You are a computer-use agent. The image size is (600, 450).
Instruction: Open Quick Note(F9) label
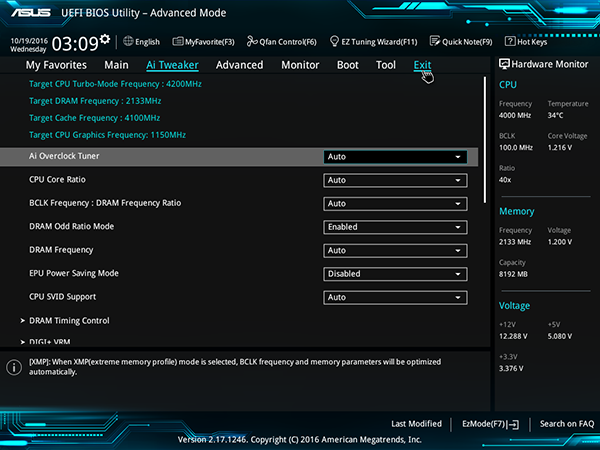point(467,42)
